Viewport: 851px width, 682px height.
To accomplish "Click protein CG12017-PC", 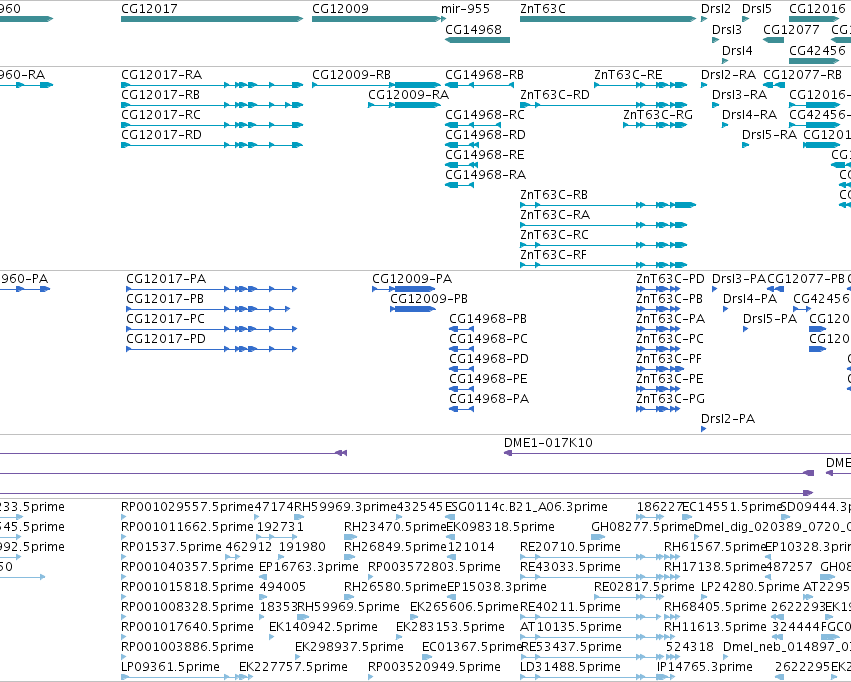I will 212,329.
